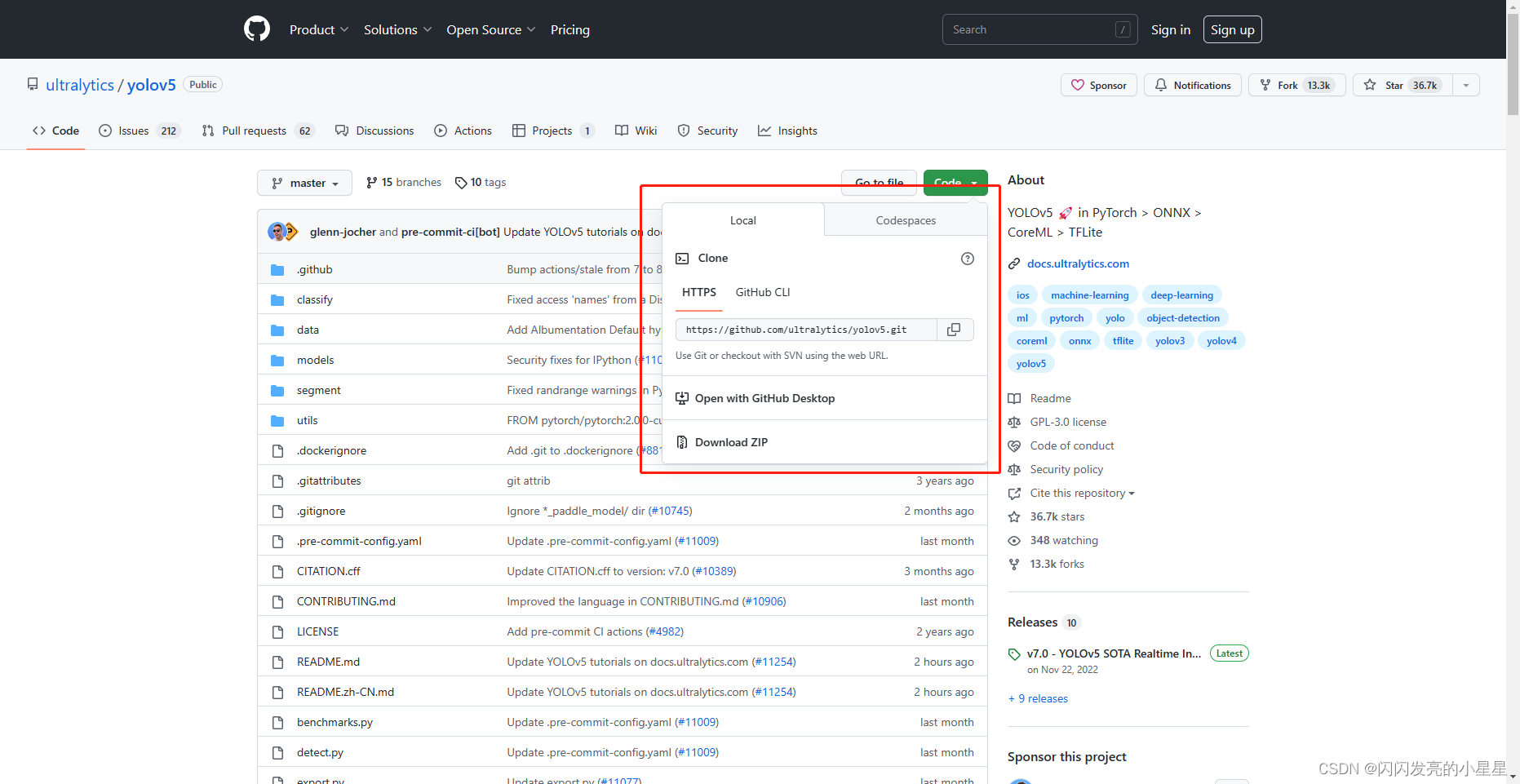Click the link icon beside docs.ultralytics.com
1520x784 pixels.
[x=1014, y=264]
